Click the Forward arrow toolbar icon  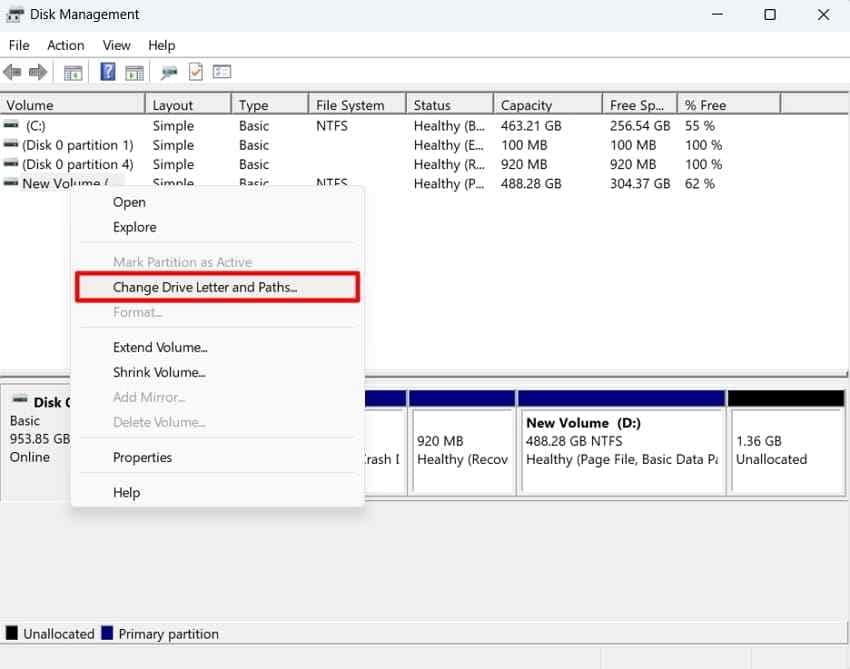pos(37,72)
